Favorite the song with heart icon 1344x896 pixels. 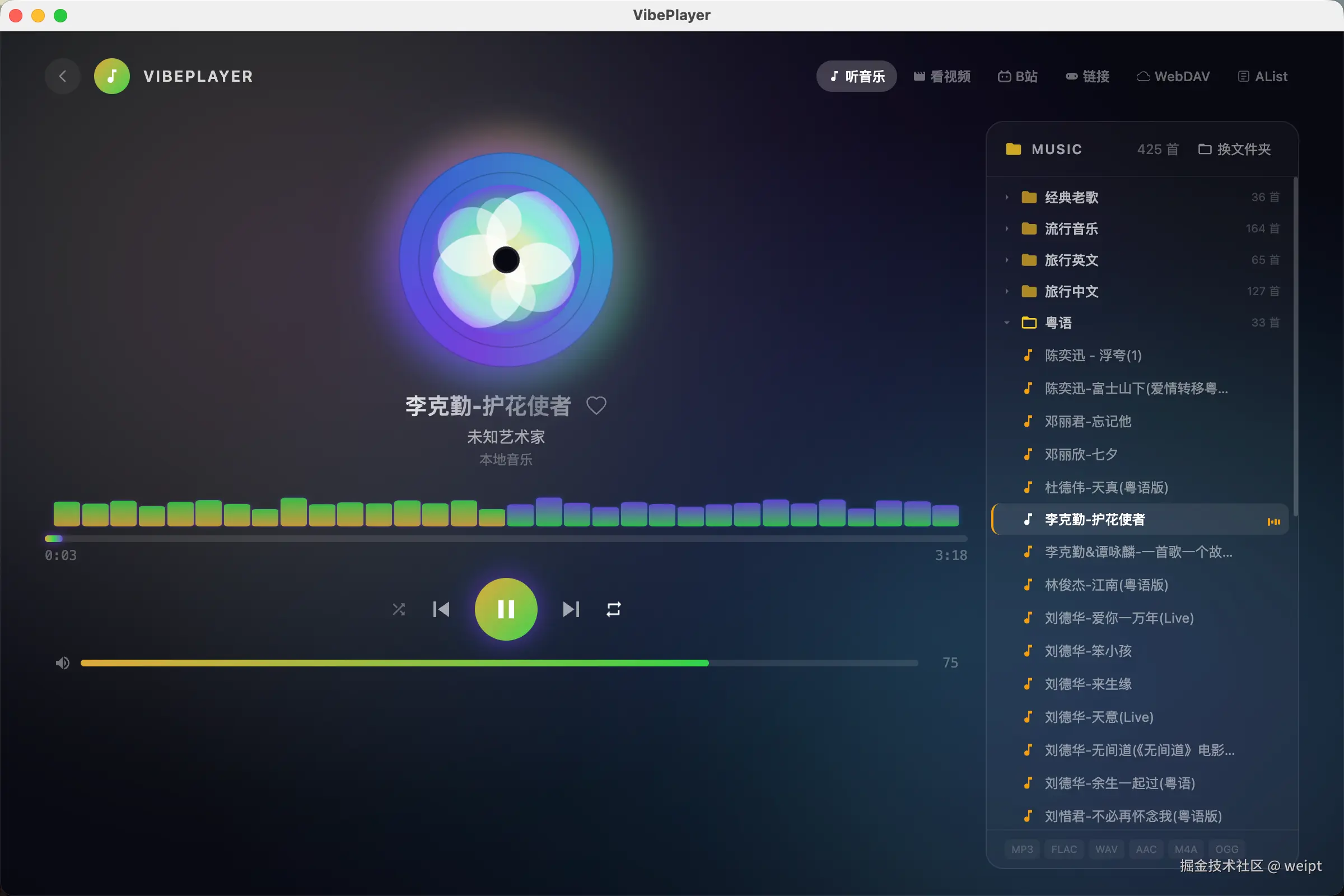[596, 405]
